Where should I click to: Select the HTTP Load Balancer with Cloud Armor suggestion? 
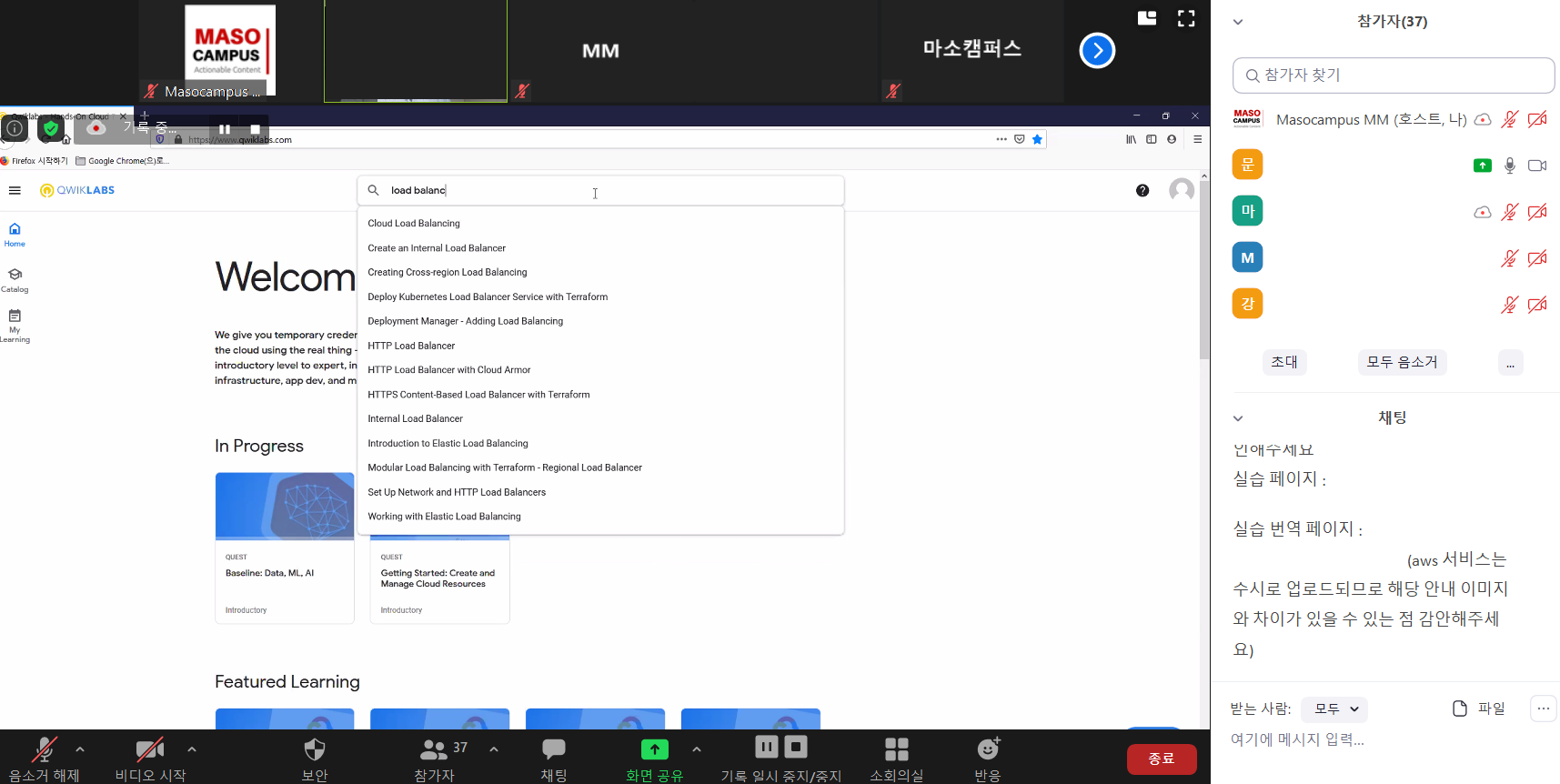[x=448, y=370]
